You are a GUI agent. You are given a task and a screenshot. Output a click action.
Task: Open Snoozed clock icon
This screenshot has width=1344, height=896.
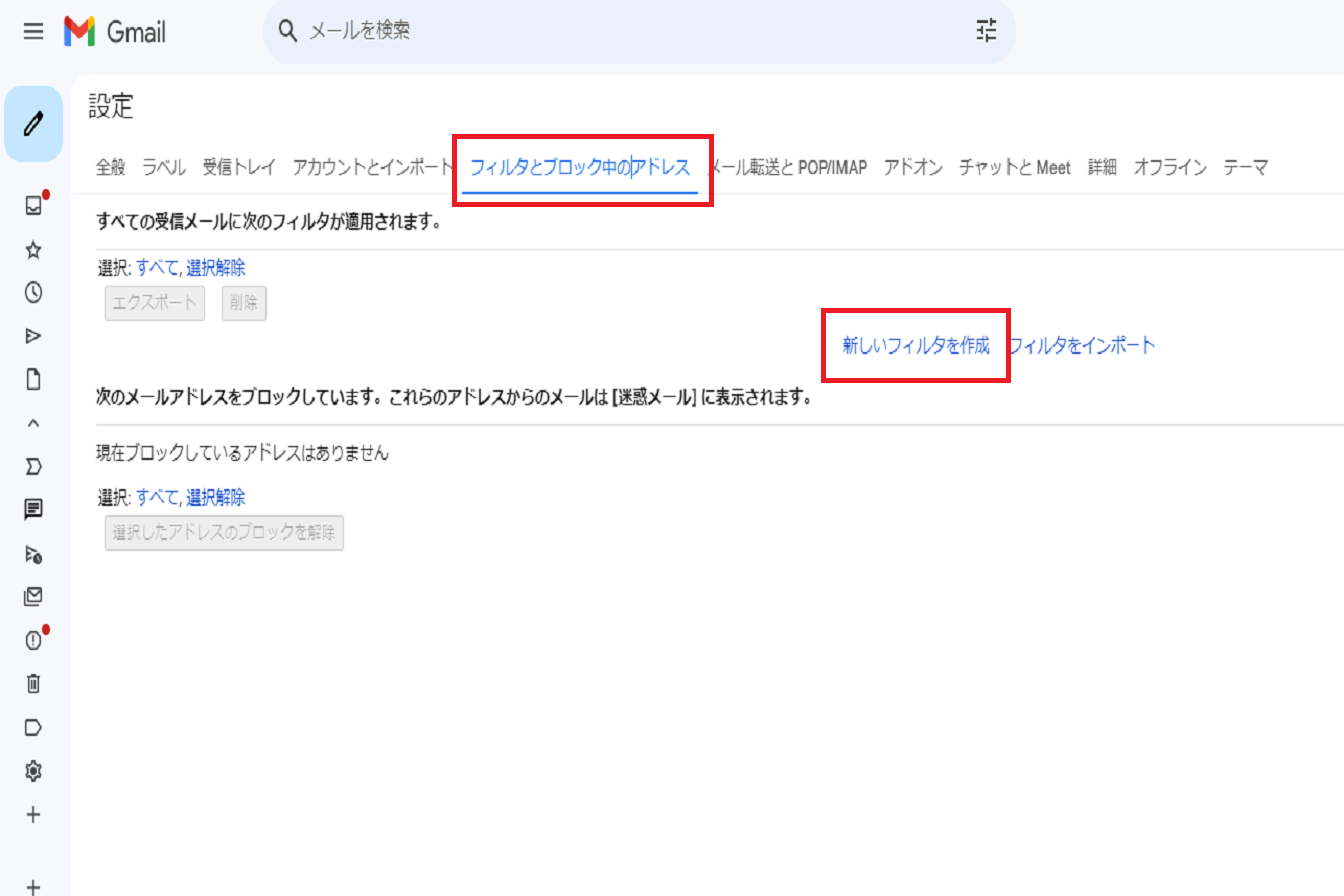pyautogui.click(x=33, y=292)
